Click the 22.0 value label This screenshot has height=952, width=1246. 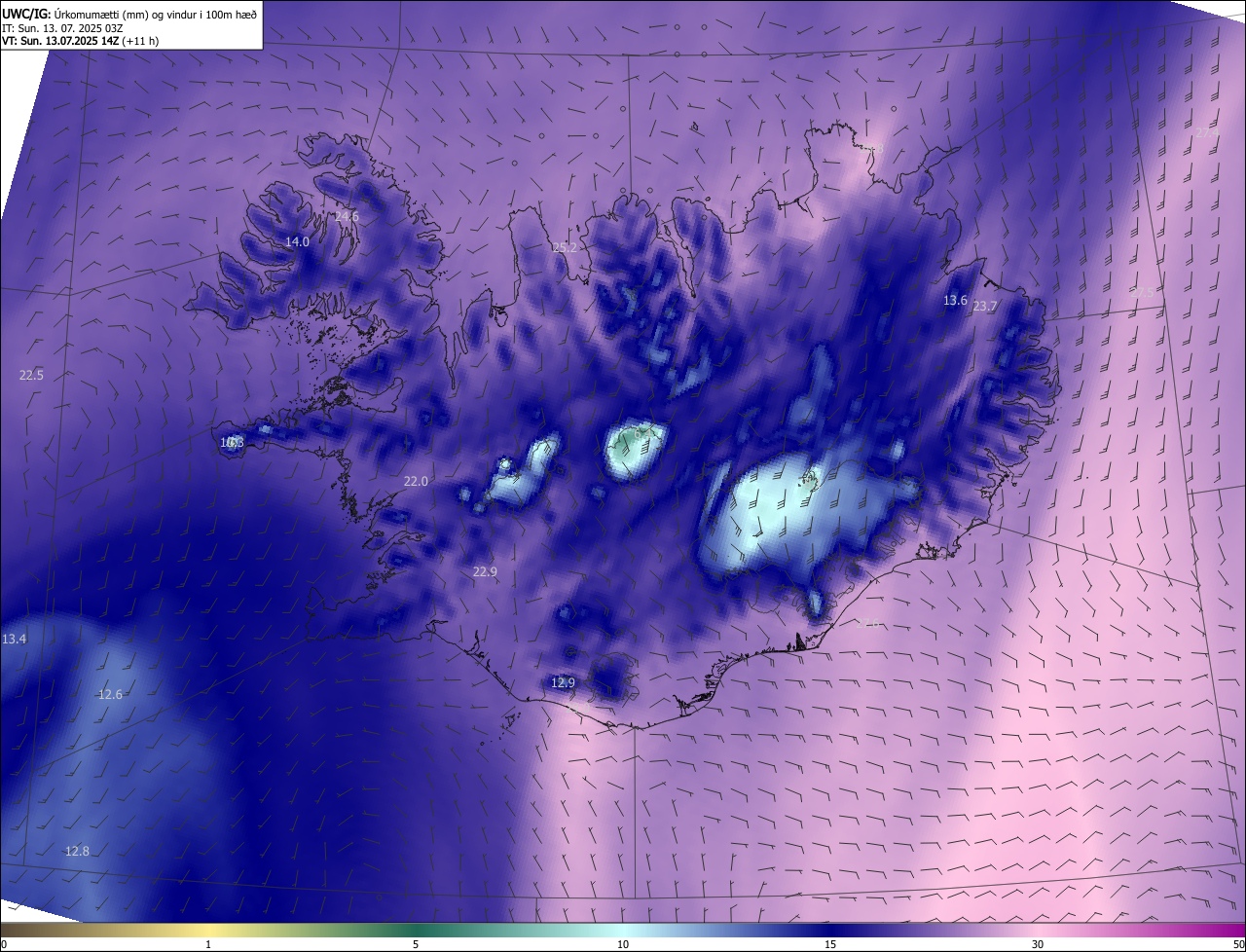[x=416, y=481]
